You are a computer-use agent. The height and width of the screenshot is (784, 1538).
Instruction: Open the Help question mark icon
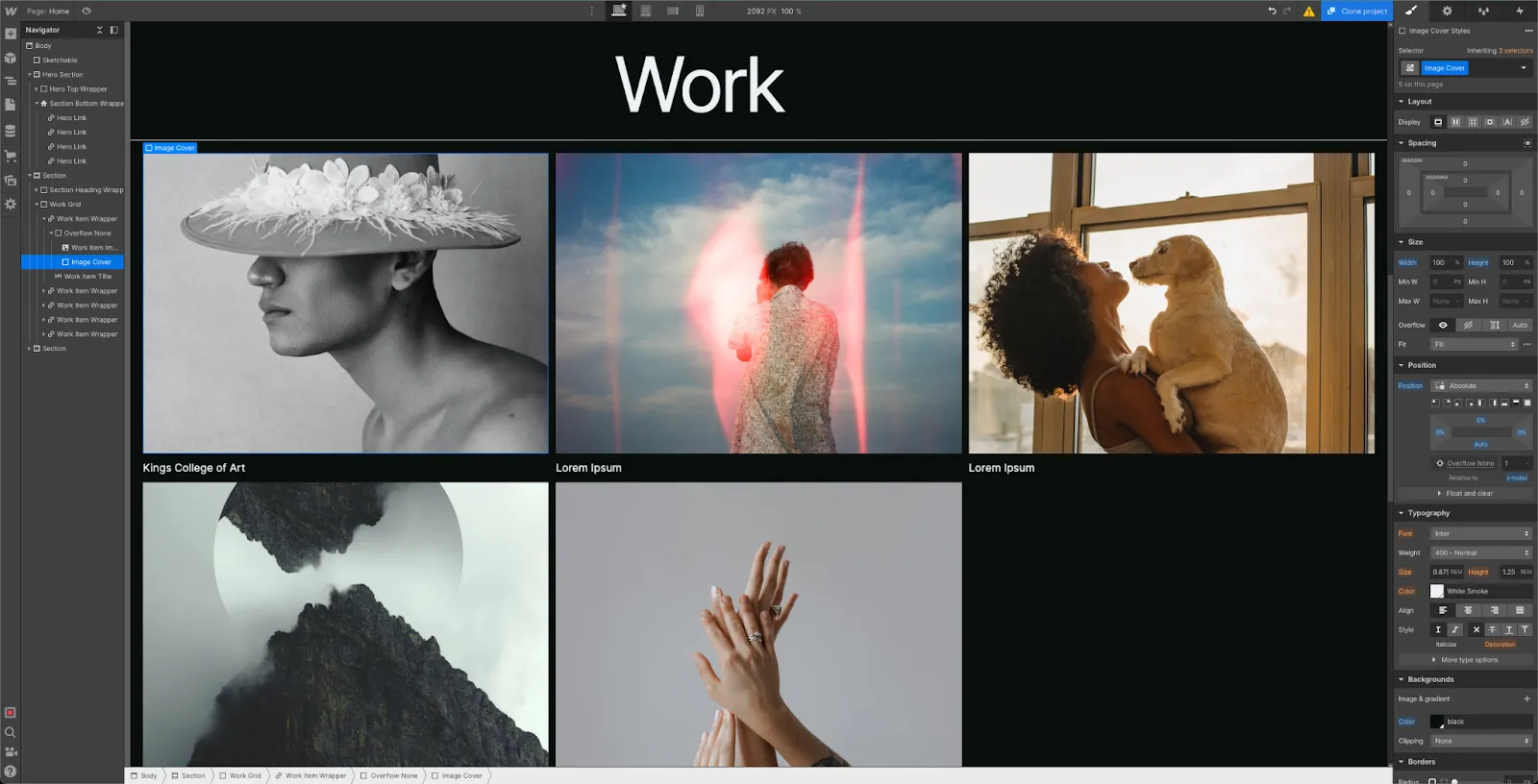coord(11,772)
